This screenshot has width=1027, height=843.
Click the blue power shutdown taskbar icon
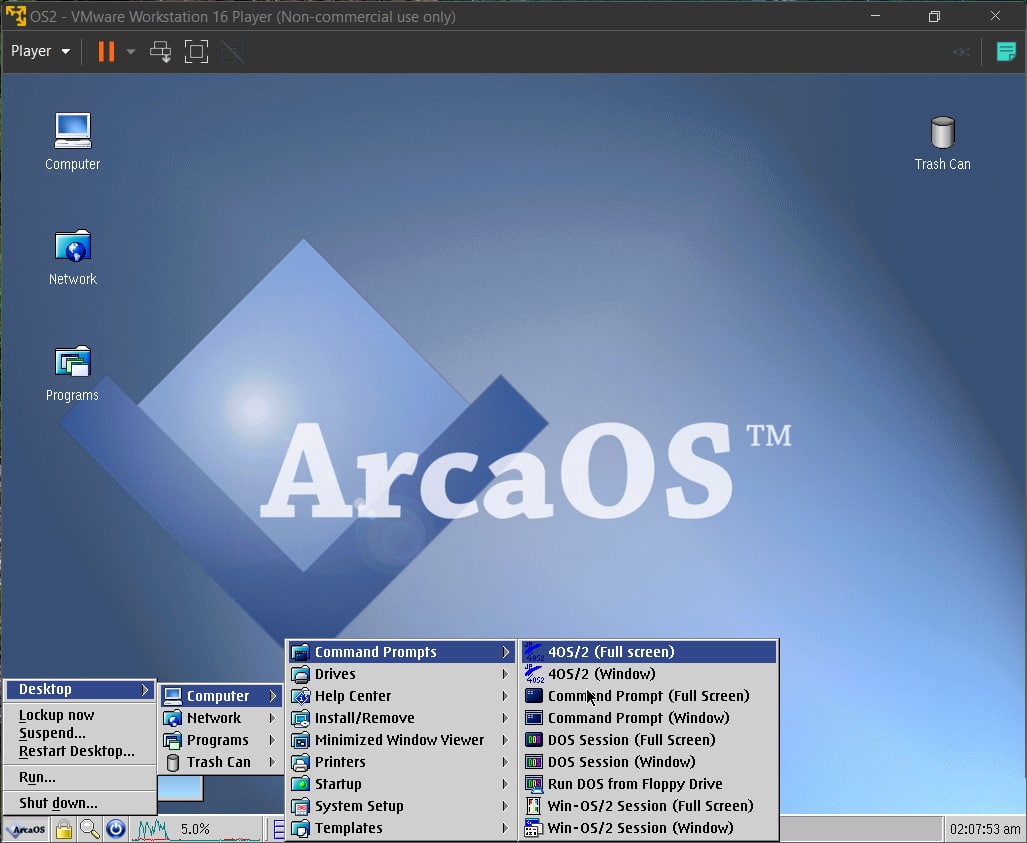pos(116,829)
